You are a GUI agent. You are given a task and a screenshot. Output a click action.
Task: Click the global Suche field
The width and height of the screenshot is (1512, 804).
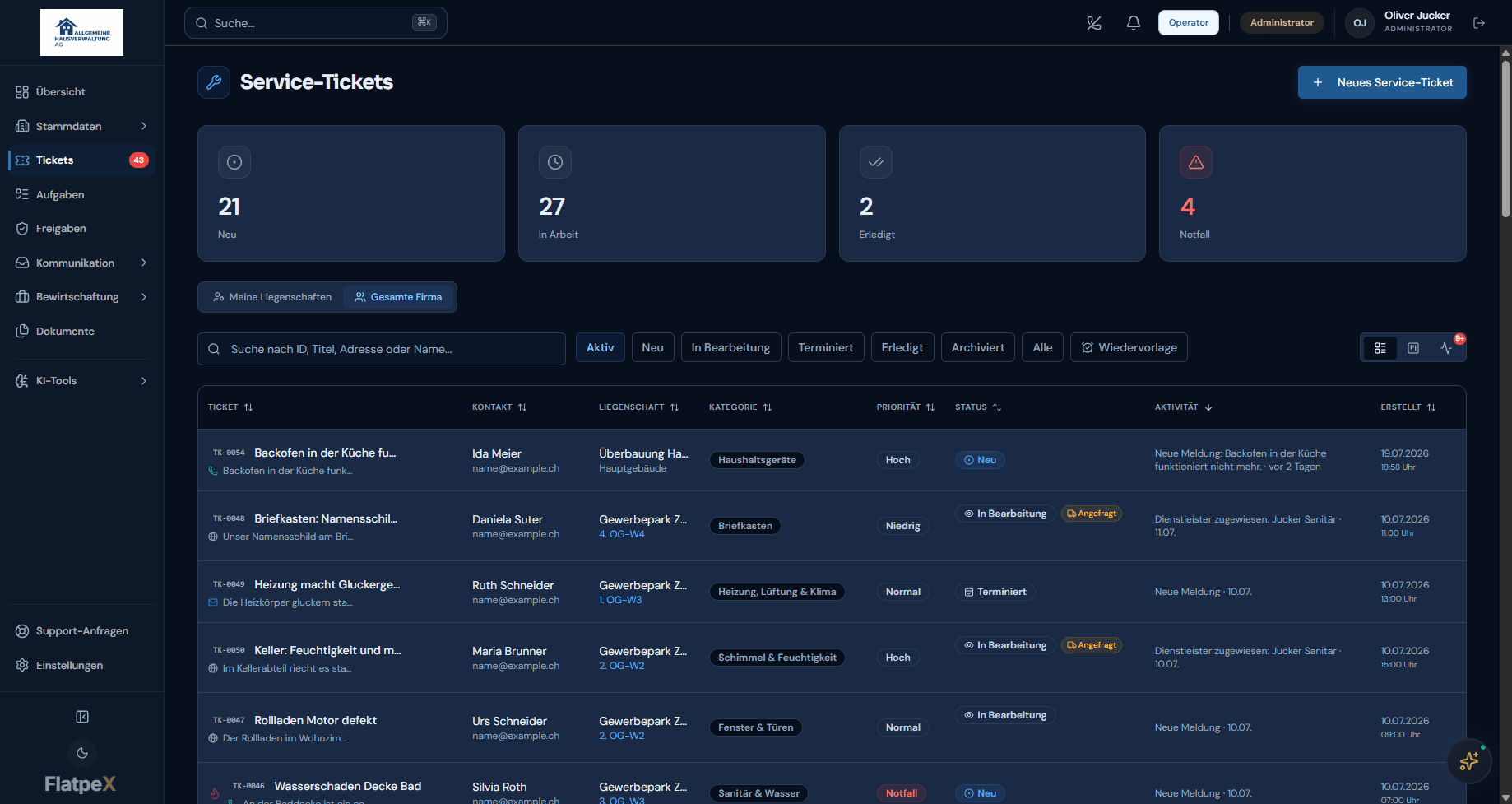coord(316,23)
